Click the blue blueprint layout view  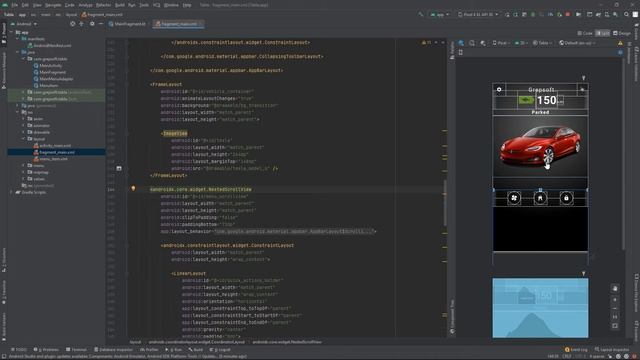click(x=540, y=308)
